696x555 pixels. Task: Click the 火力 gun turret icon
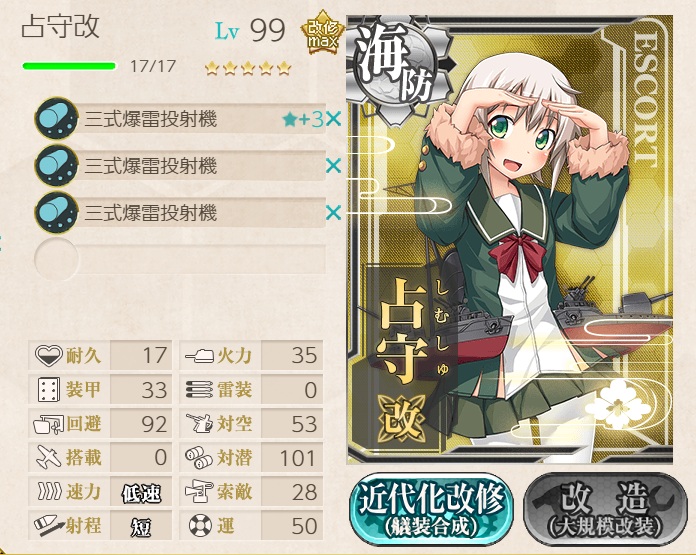coord(200,356)
